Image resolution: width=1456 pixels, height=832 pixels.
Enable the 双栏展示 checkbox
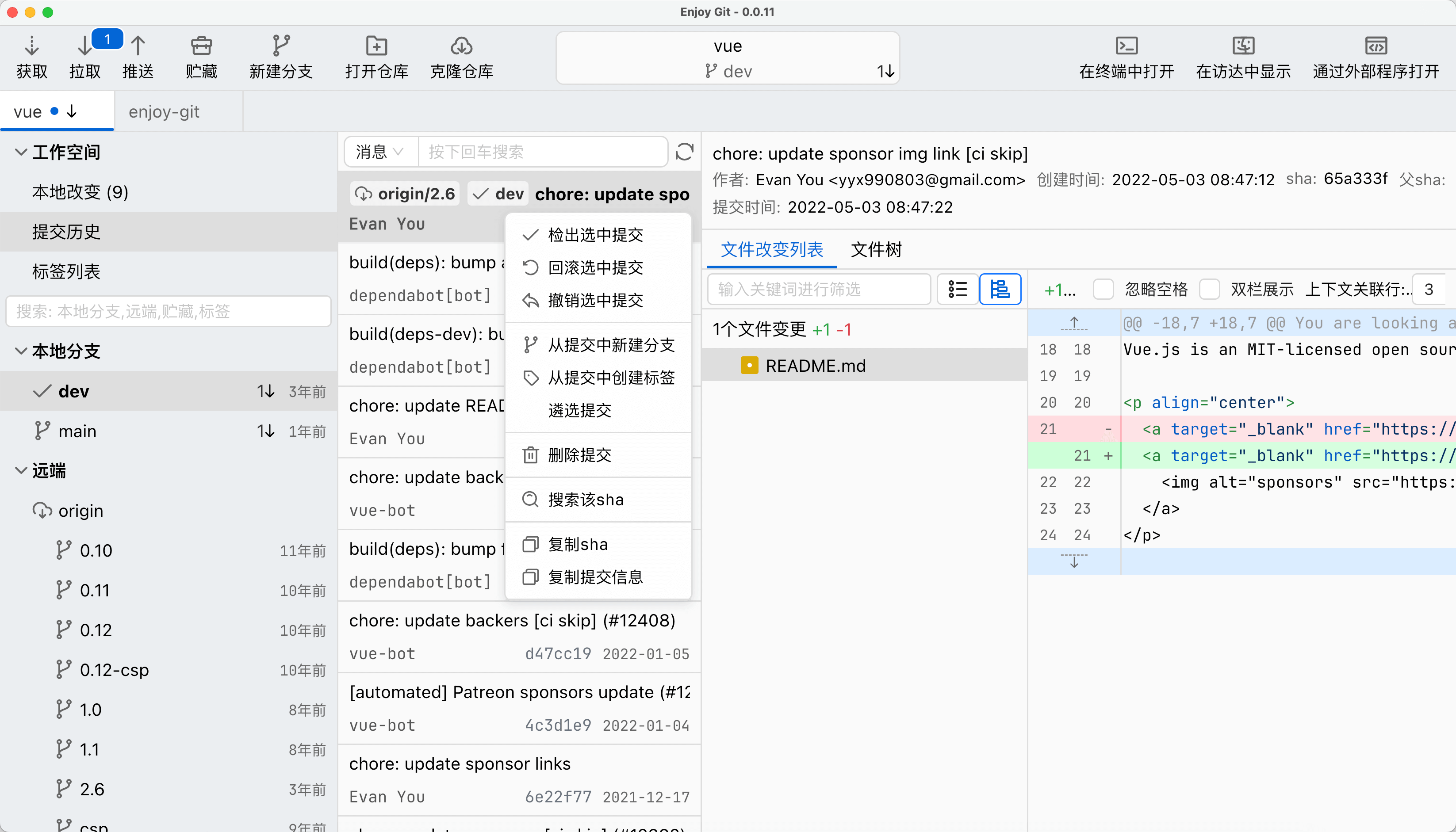(1209, 289)
